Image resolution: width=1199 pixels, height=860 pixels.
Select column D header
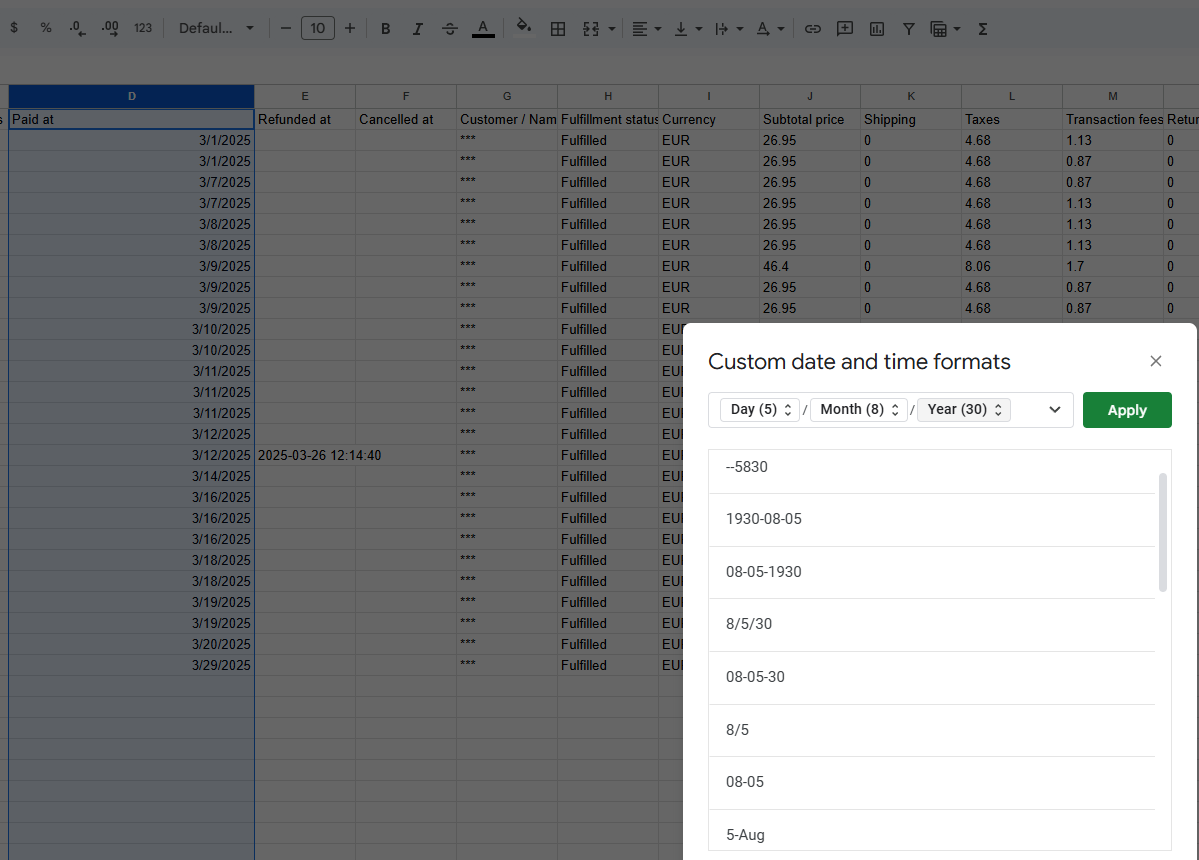pos(132,96)
